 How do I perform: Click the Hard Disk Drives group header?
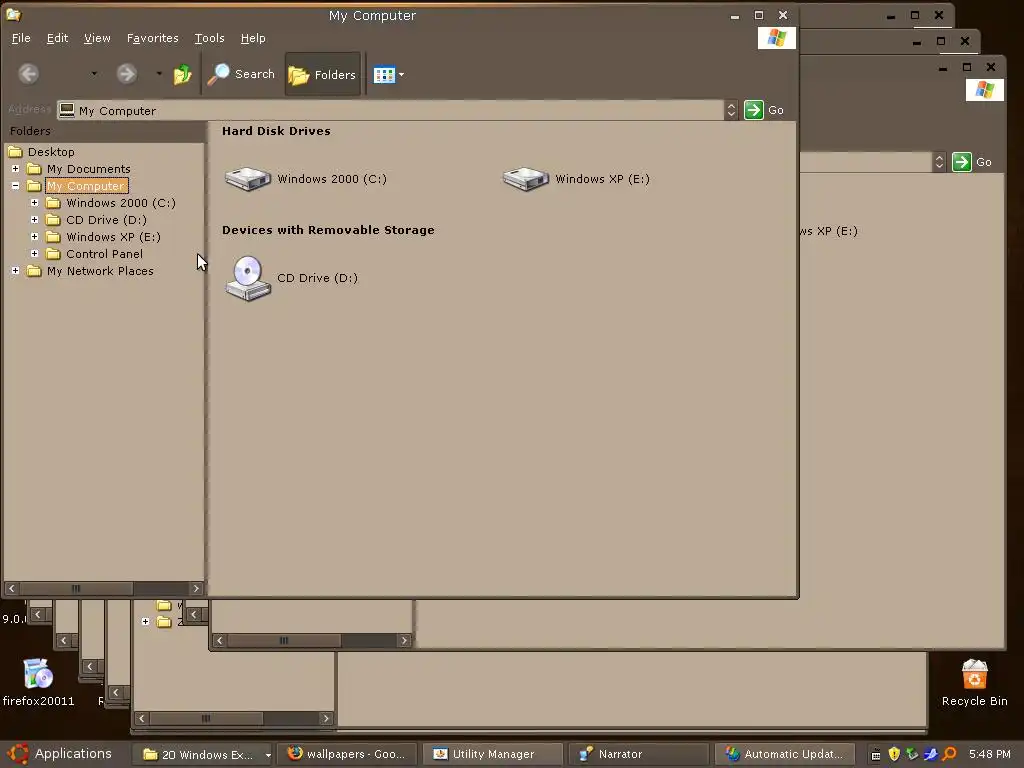pos(276,131)
